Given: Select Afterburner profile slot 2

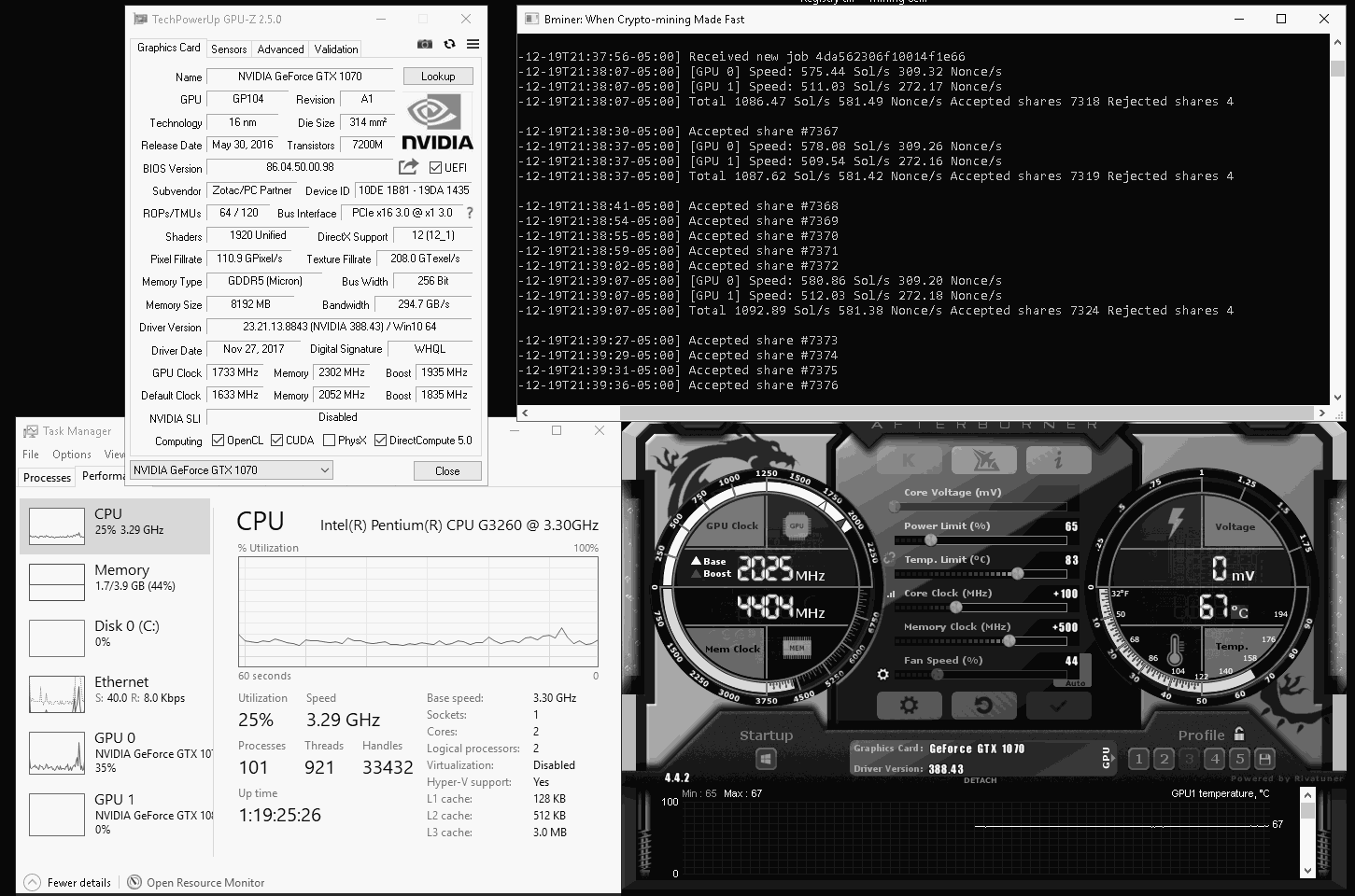Looking at the screenshot, I should coord(1164,759).
